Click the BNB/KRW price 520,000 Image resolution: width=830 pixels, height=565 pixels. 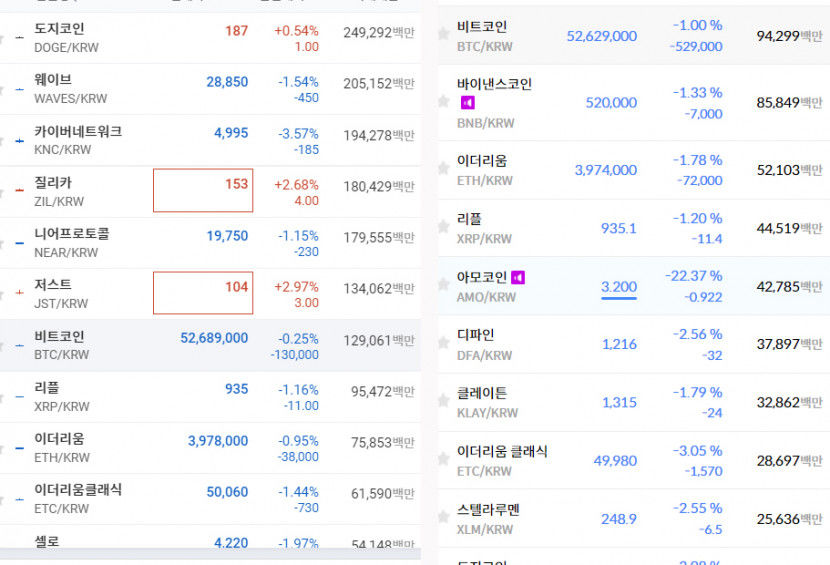611,103
